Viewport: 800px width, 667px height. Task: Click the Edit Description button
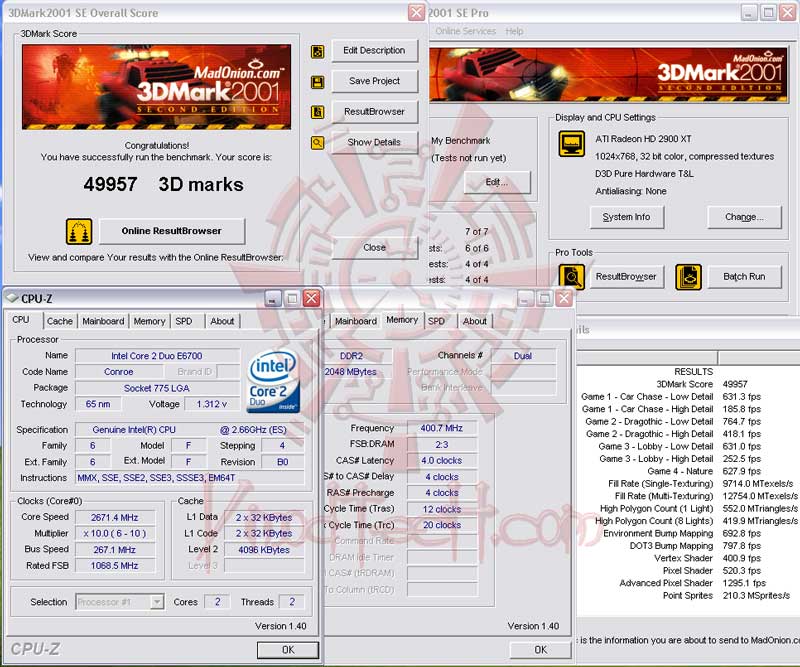[374, 51]
